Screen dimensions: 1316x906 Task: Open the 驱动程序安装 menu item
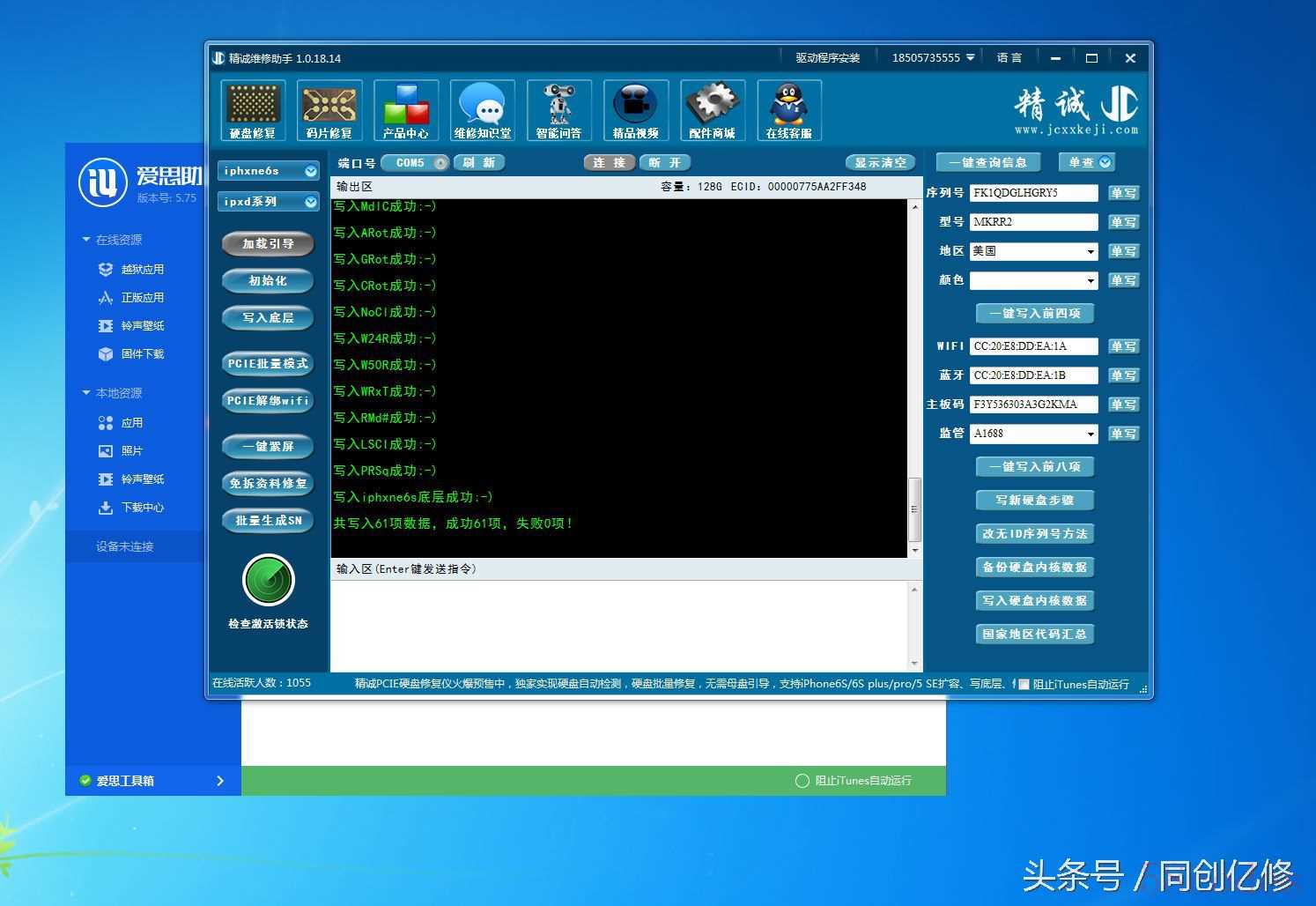[827, 58]
